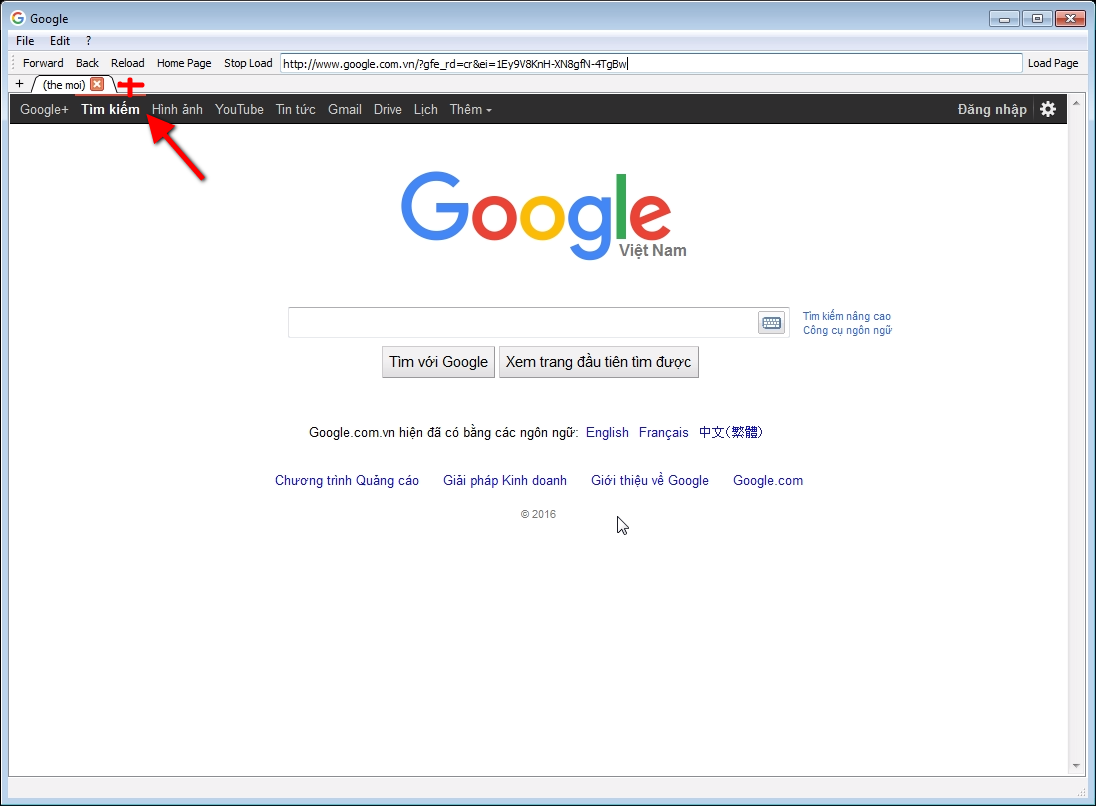Open the File menu
The width and height of the screenshot is (1096, 806).
25,41
